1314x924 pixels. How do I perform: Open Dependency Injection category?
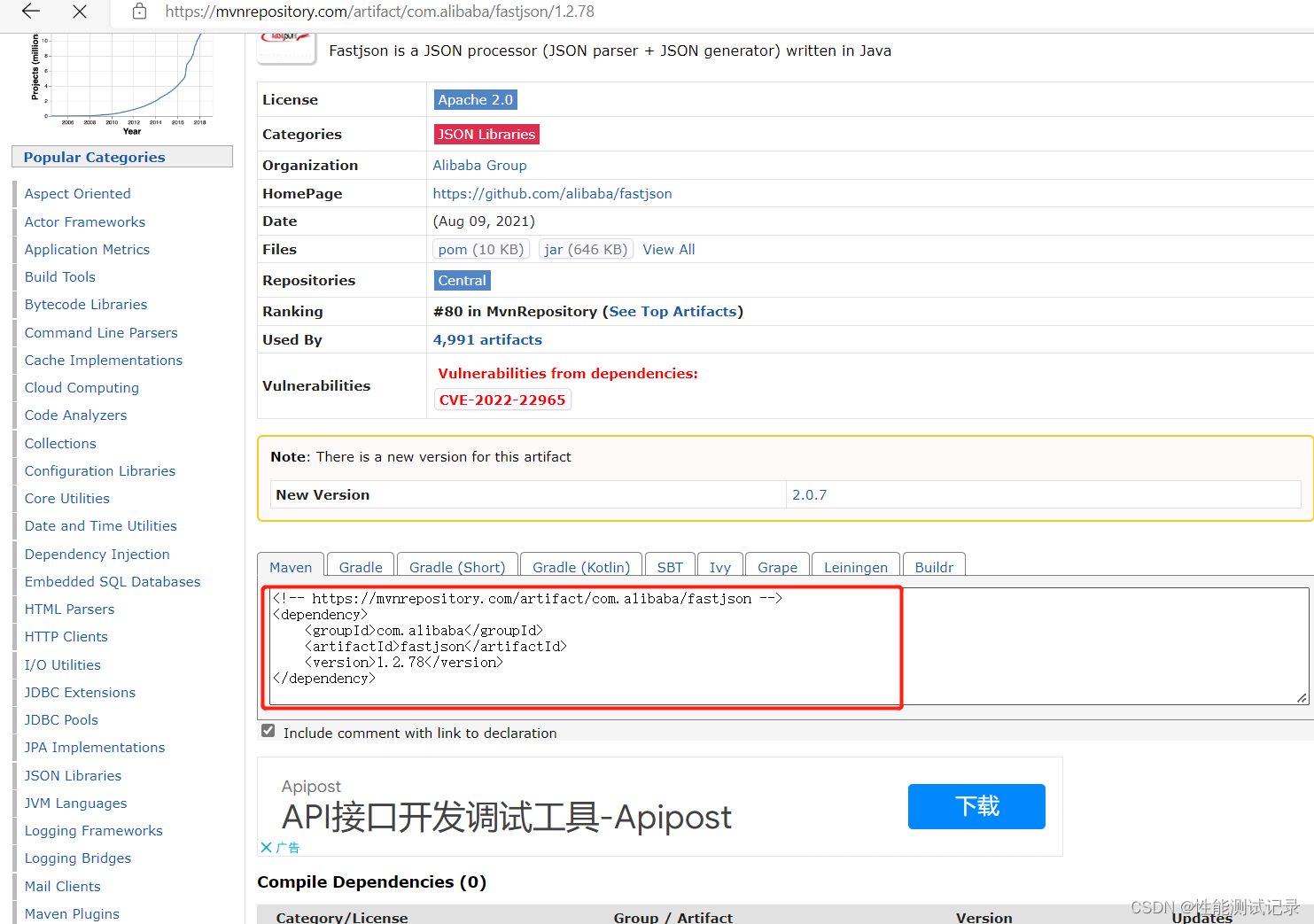(x=97, y=555)
